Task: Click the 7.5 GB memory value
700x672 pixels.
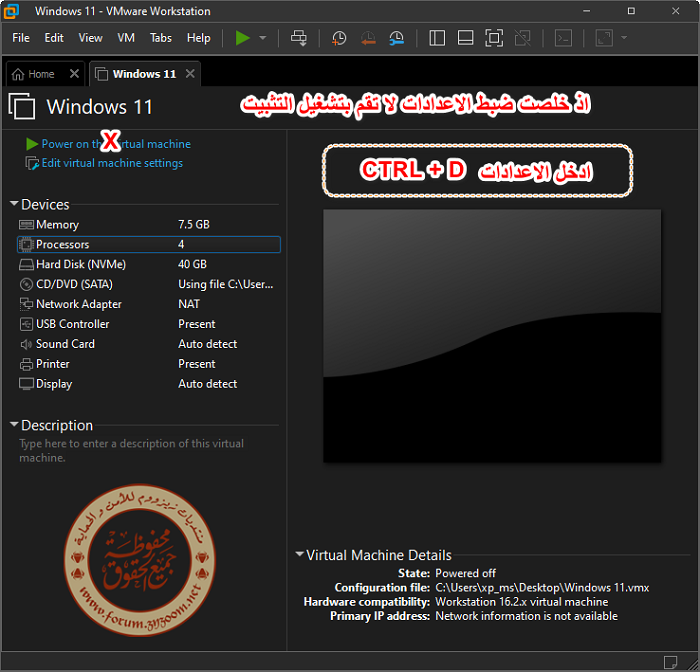Action: pyautogui.click(x=194, y=225)
